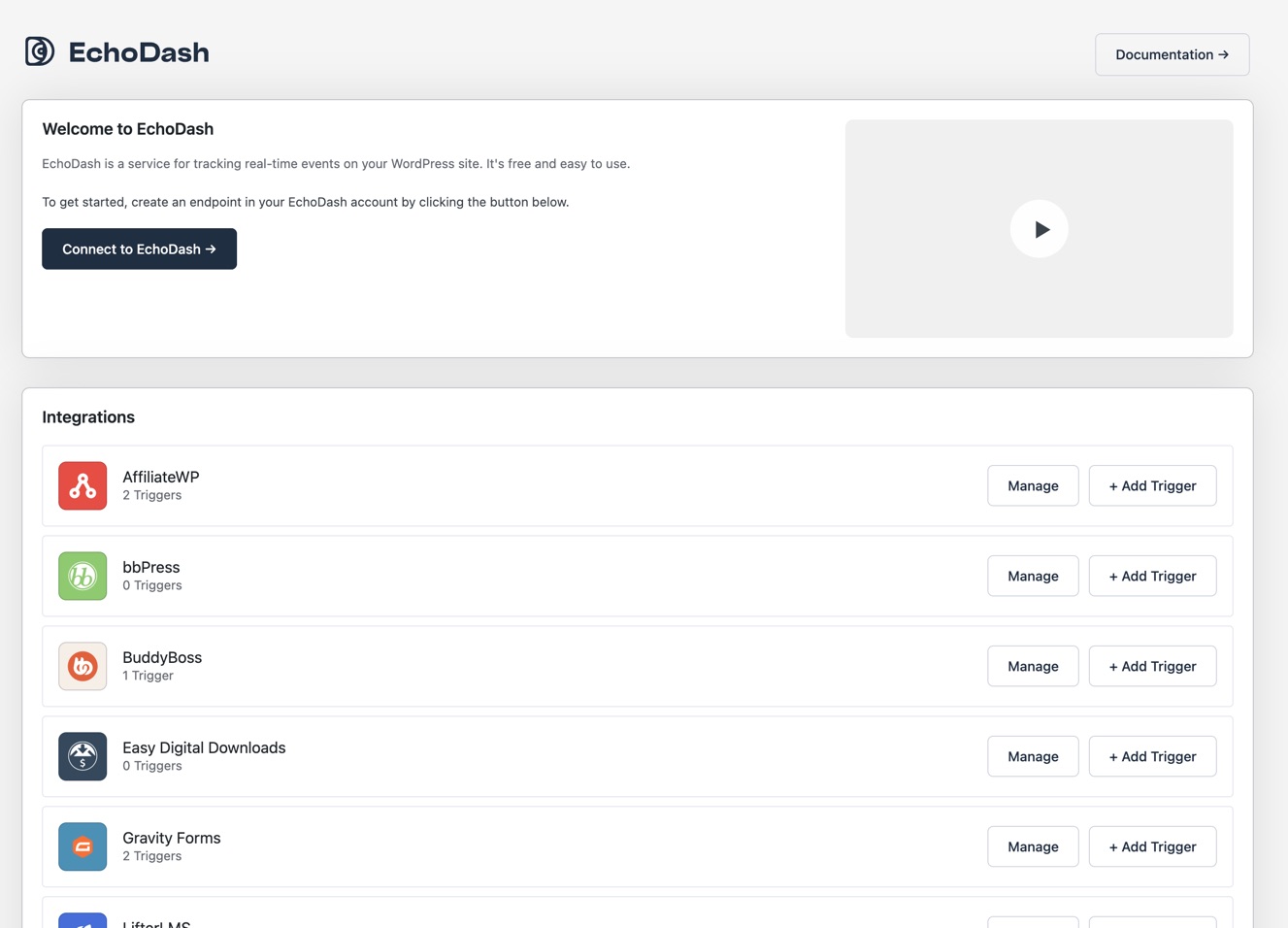The image size is (1288, 928).
Task: Click the BuddyBoss integration icon
Action: 82,666
